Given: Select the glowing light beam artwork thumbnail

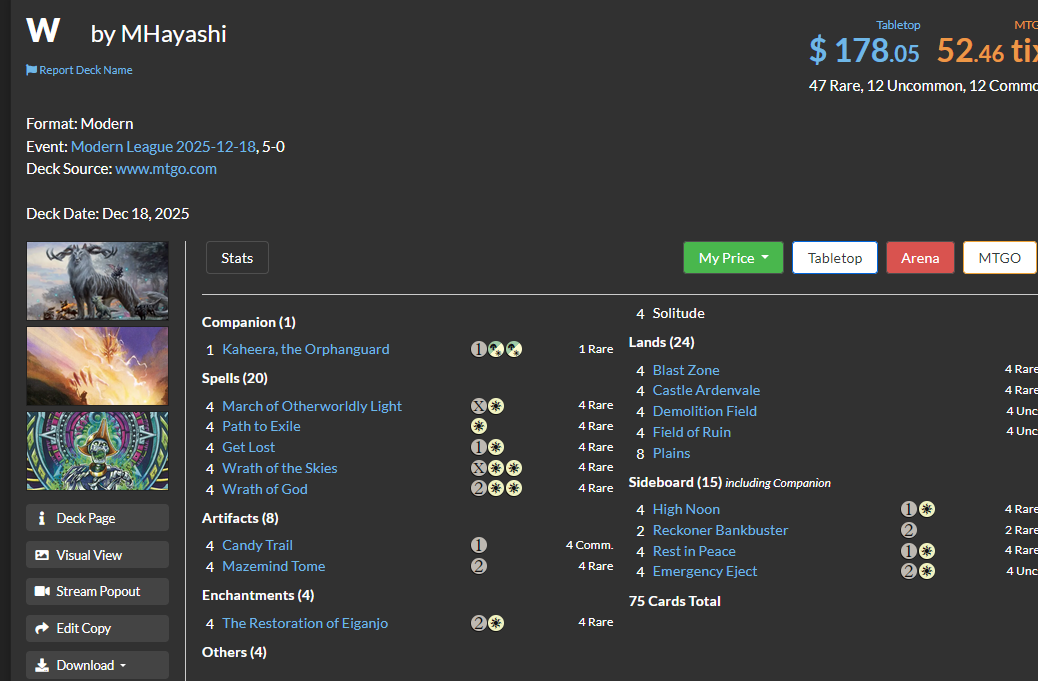Looking at the screenshot, I should pos(97,366).
